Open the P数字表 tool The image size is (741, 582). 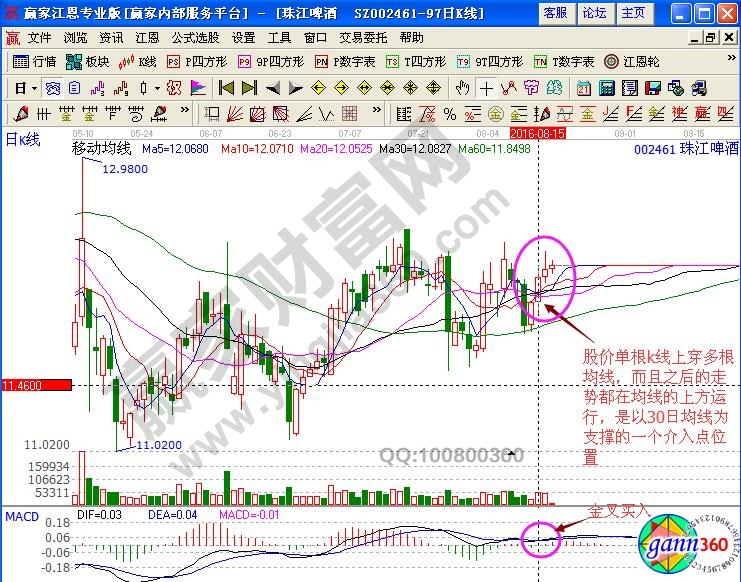tap(345, 62)
